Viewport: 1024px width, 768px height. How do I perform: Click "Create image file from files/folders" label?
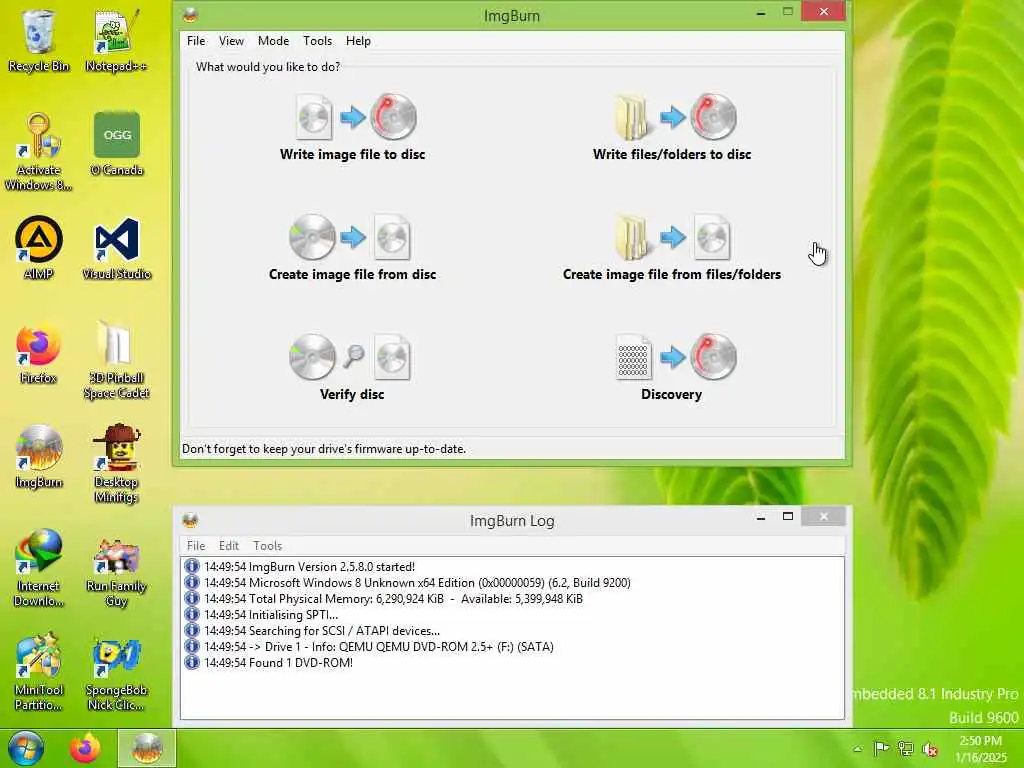tap(672, 274)
